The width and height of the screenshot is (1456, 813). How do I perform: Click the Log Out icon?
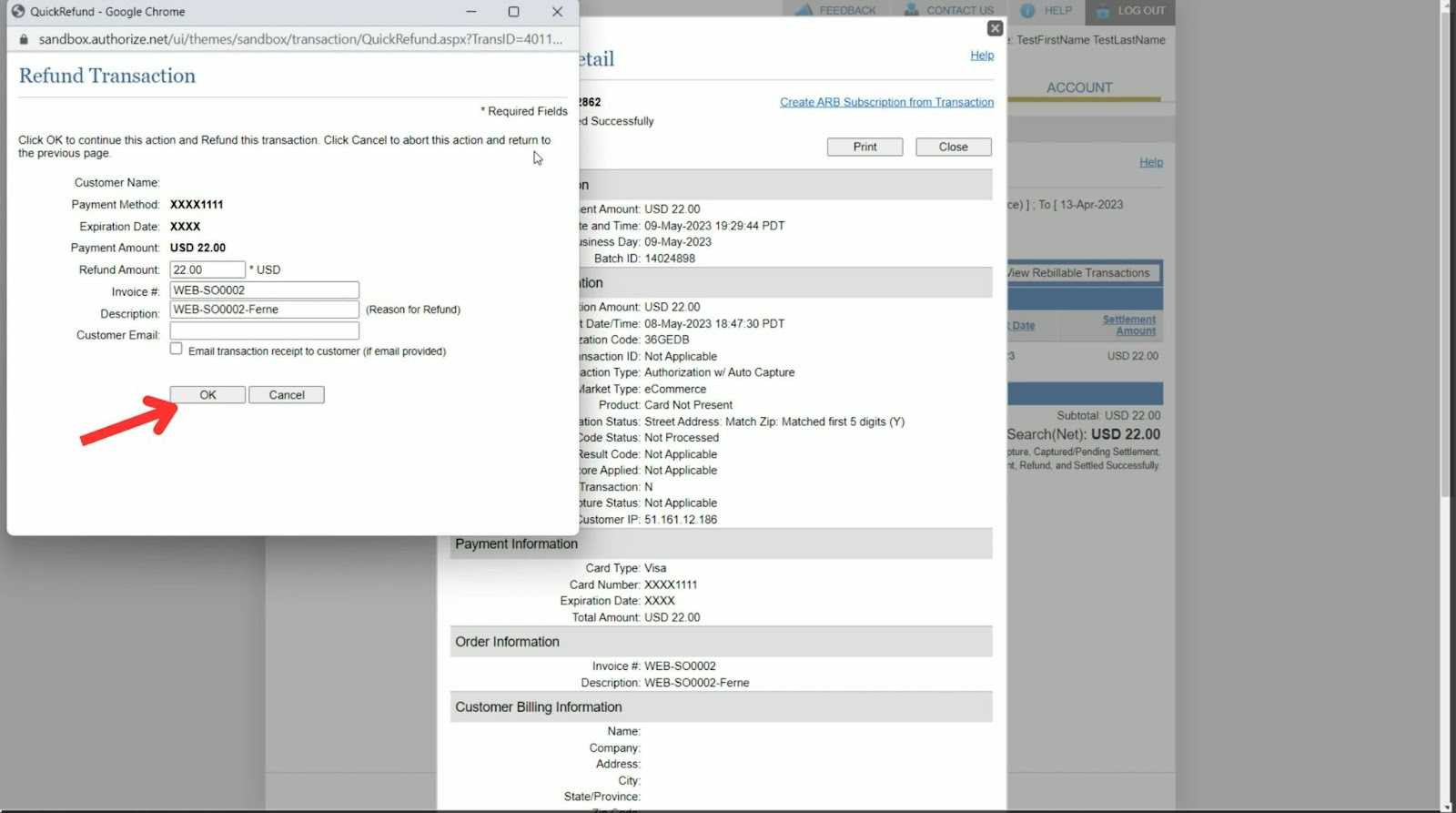click(x=1102, y=11)
